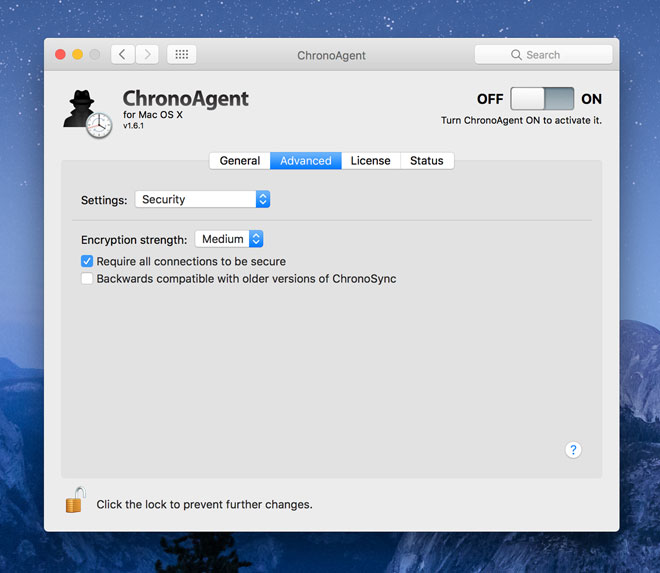The height and width of the screenshot is (573, 660).
Task: Click the version text v1.6.1
Action: [133, 125]
